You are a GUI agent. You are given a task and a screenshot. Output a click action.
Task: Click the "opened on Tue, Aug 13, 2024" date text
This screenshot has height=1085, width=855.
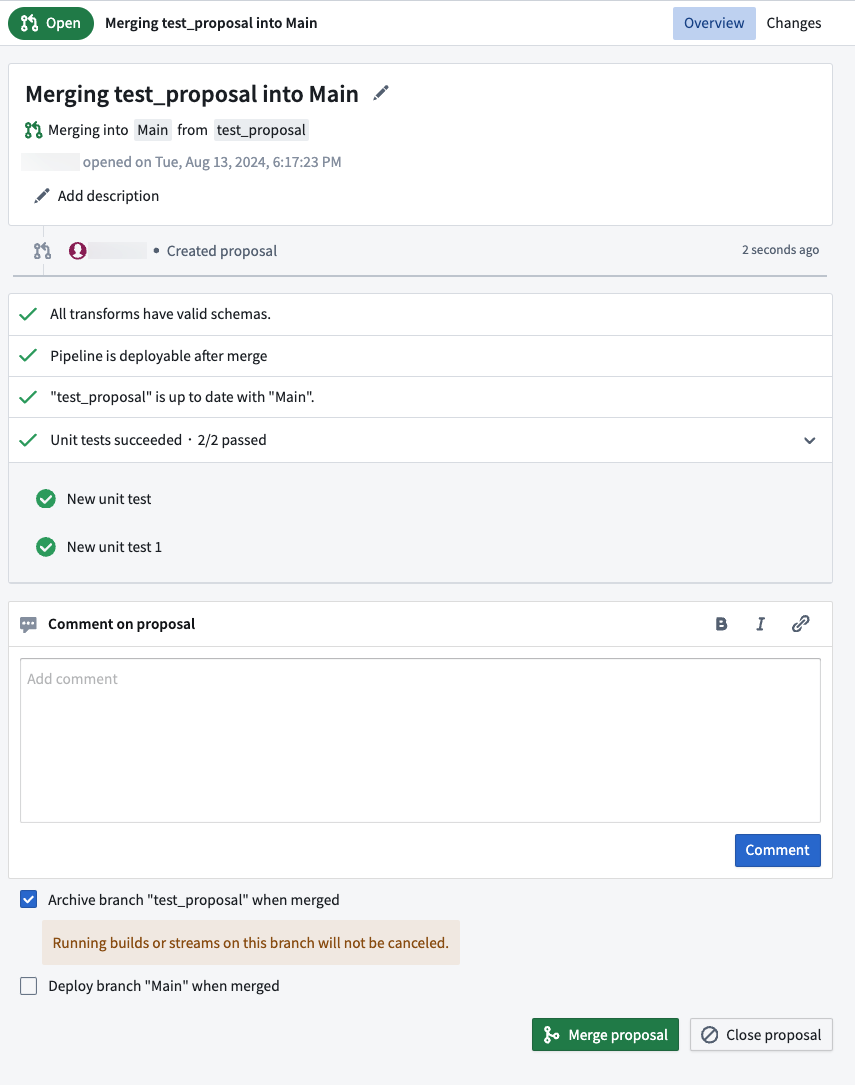point(212,162)
